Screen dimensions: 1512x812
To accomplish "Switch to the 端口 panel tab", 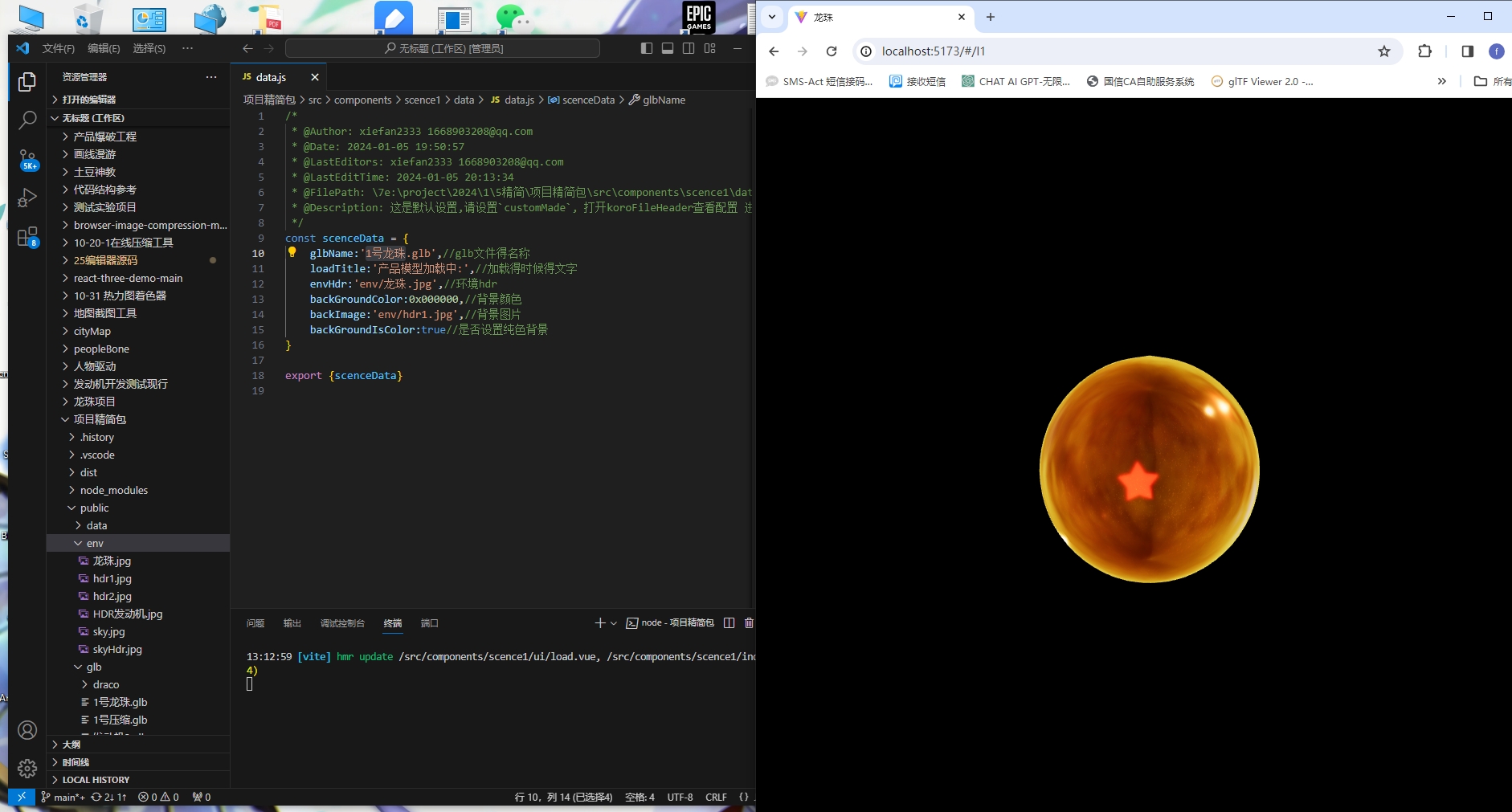I will point(430,623).
